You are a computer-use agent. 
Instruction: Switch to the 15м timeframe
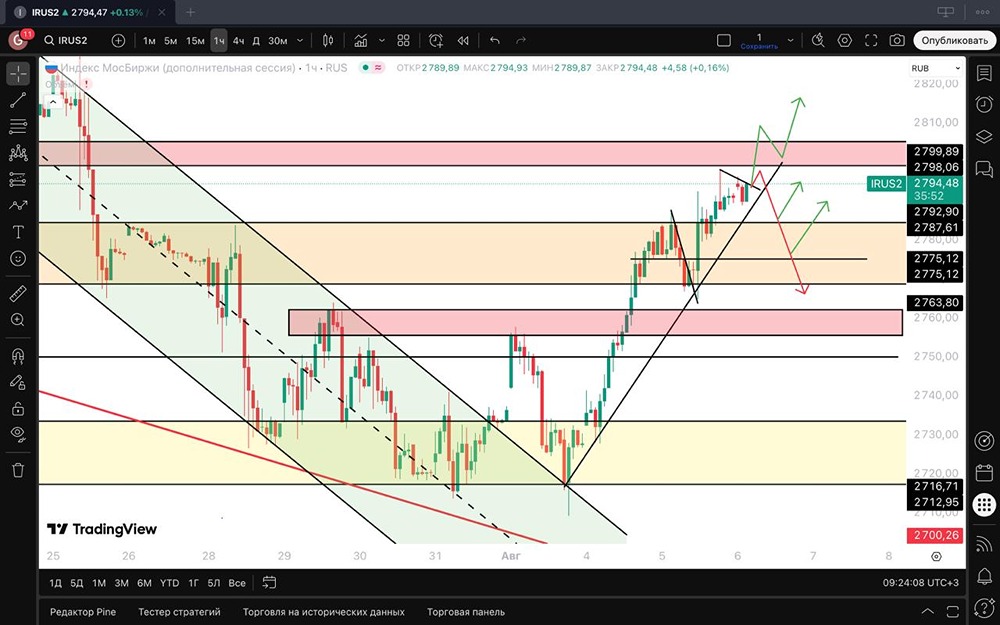coord(195,40)
